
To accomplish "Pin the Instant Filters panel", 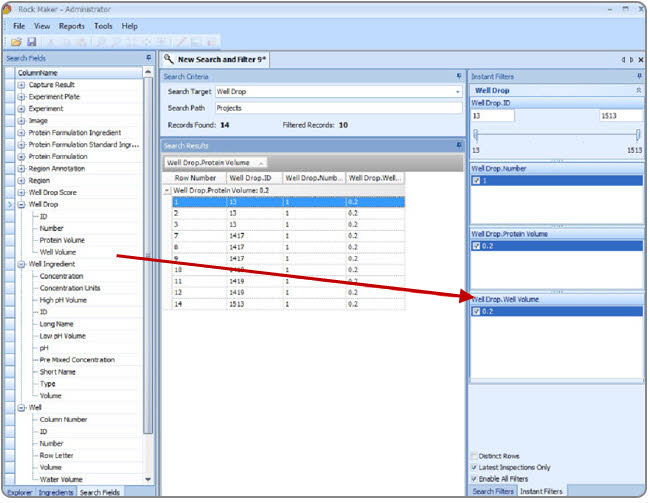I will pos(639,76).
